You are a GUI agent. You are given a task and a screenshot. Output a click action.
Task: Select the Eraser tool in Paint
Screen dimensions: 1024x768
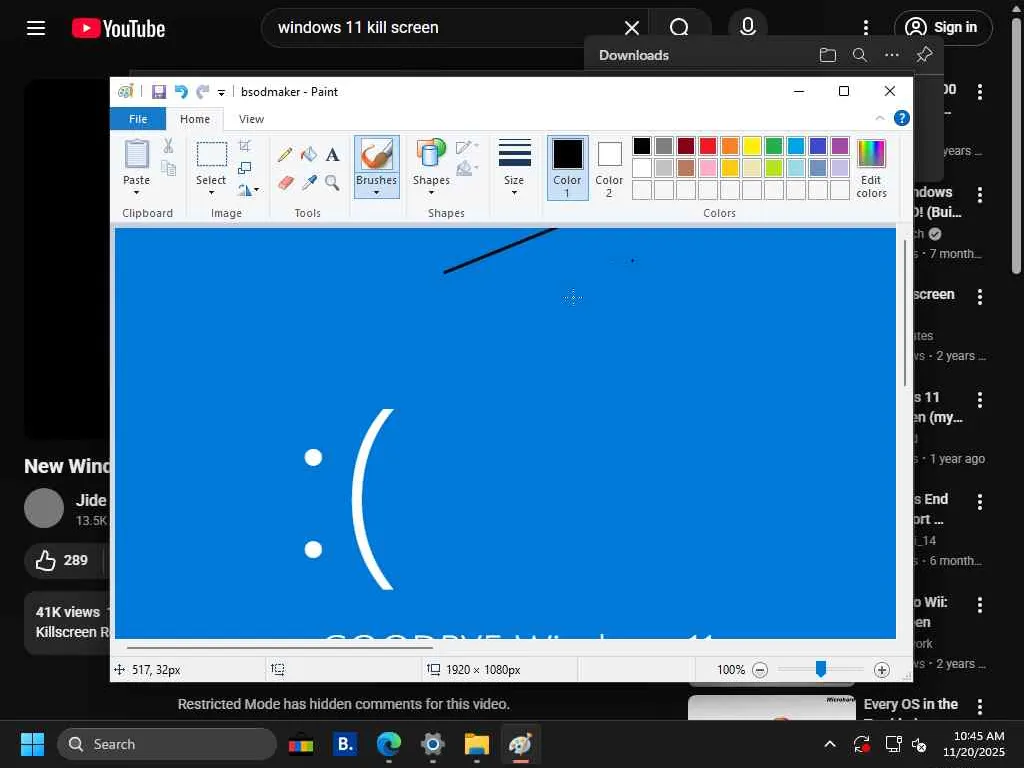click(x=285, y=182)
